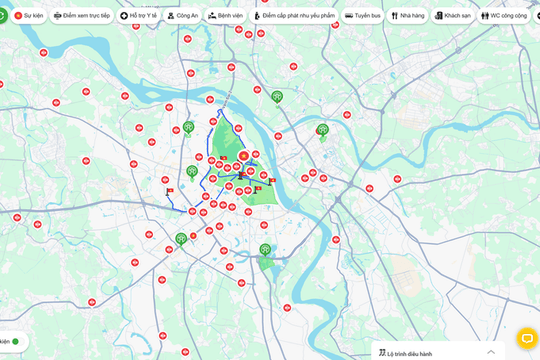
Task: Select Điểm cấp phát nhu yếu phẩm filter
Action: coord(294,16)
